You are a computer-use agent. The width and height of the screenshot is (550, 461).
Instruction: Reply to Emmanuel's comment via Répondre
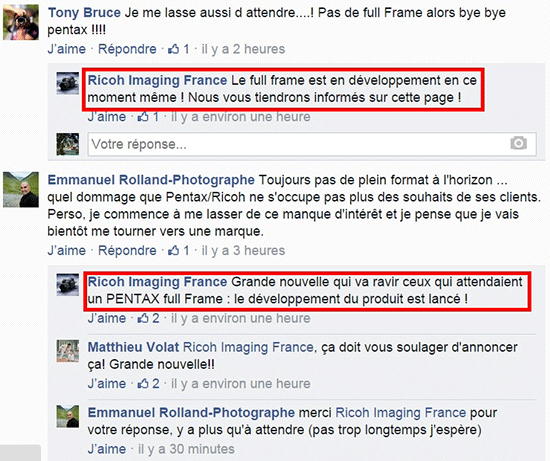point(127,250)
